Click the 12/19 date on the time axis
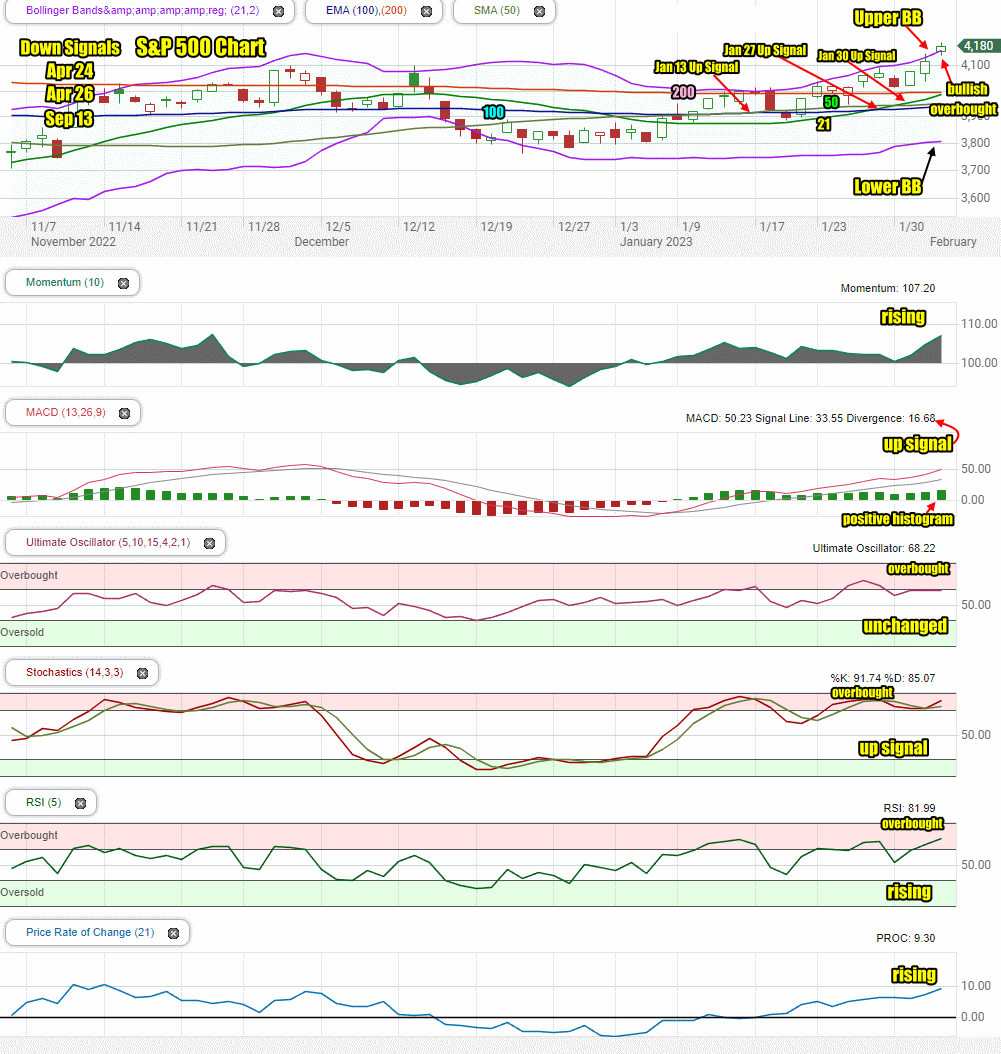The image size is (1001, 1054). click(496, 227)
